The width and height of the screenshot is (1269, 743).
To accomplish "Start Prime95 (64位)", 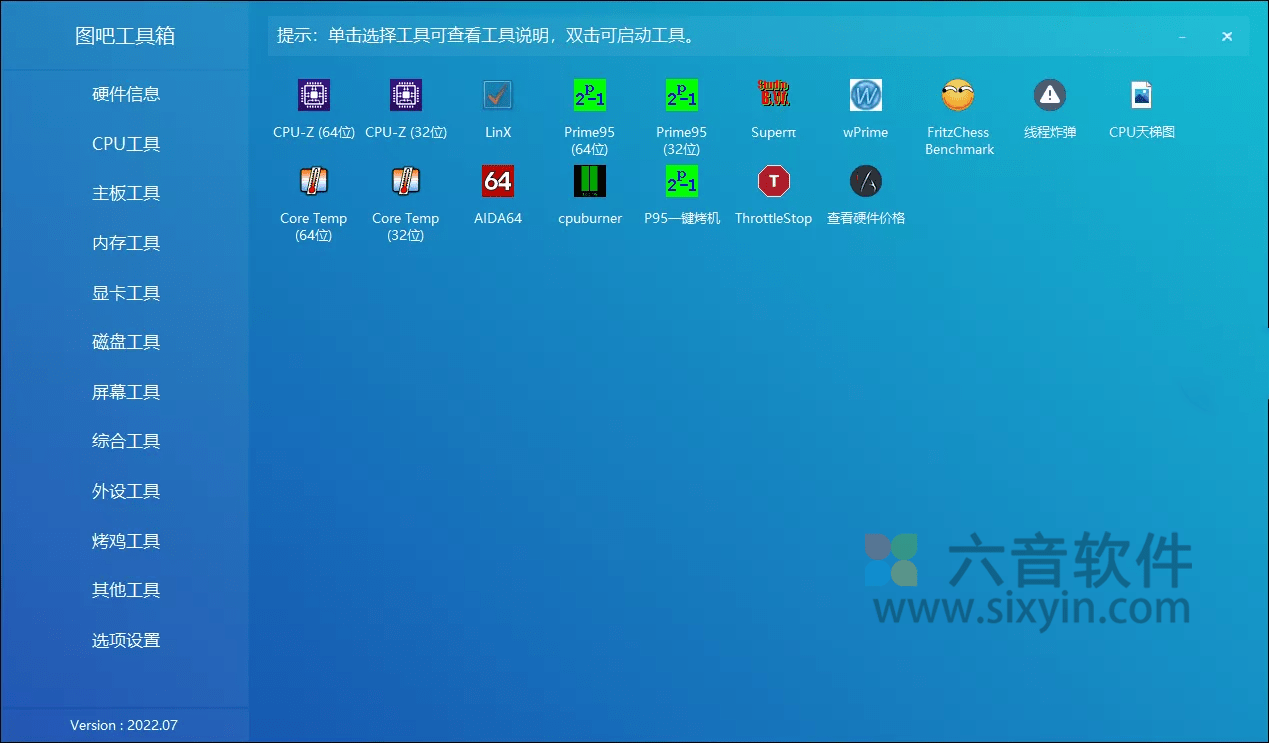I will click(x=589, y=95).
